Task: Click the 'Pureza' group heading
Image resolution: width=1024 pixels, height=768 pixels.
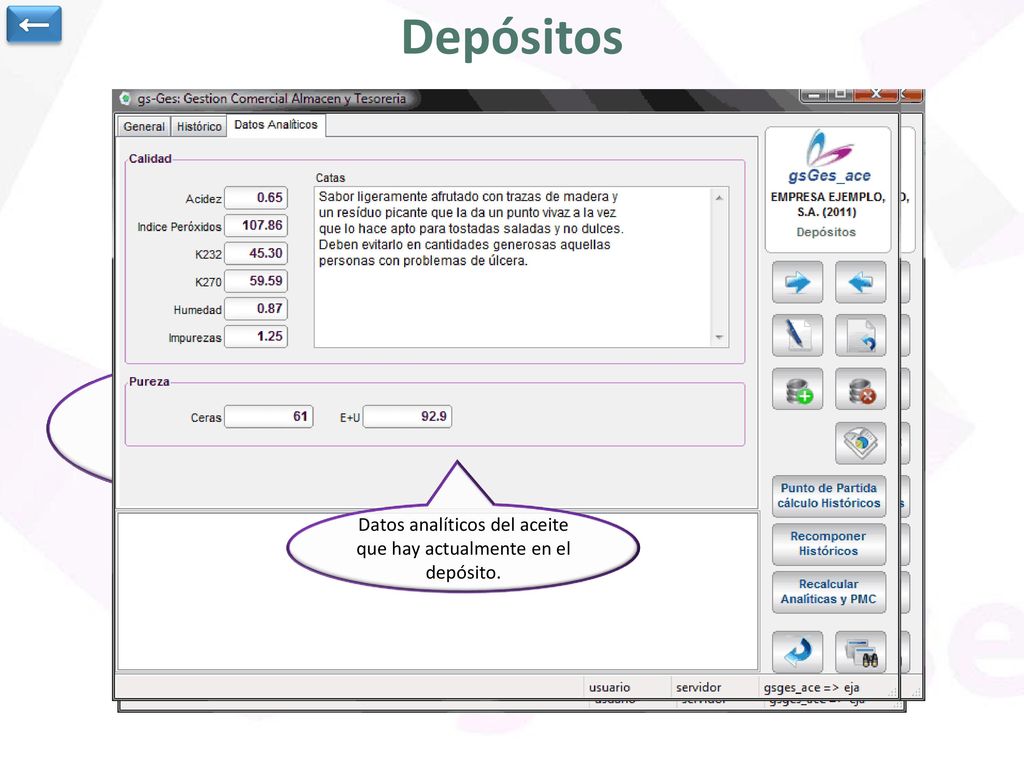Action: click(149, 381)
